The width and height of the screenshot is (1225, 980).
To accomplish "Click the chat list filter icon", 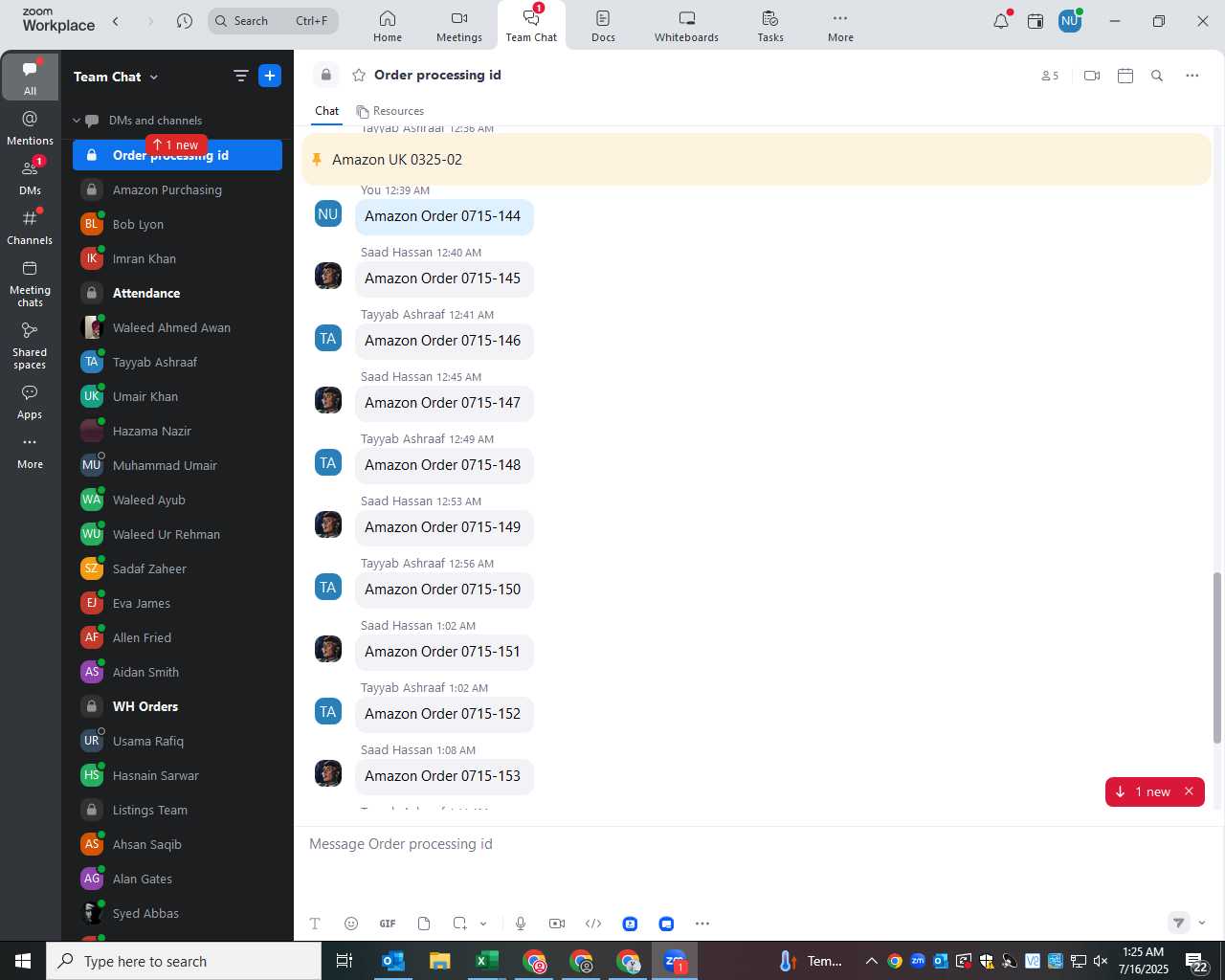I will [x=240, y=76].
